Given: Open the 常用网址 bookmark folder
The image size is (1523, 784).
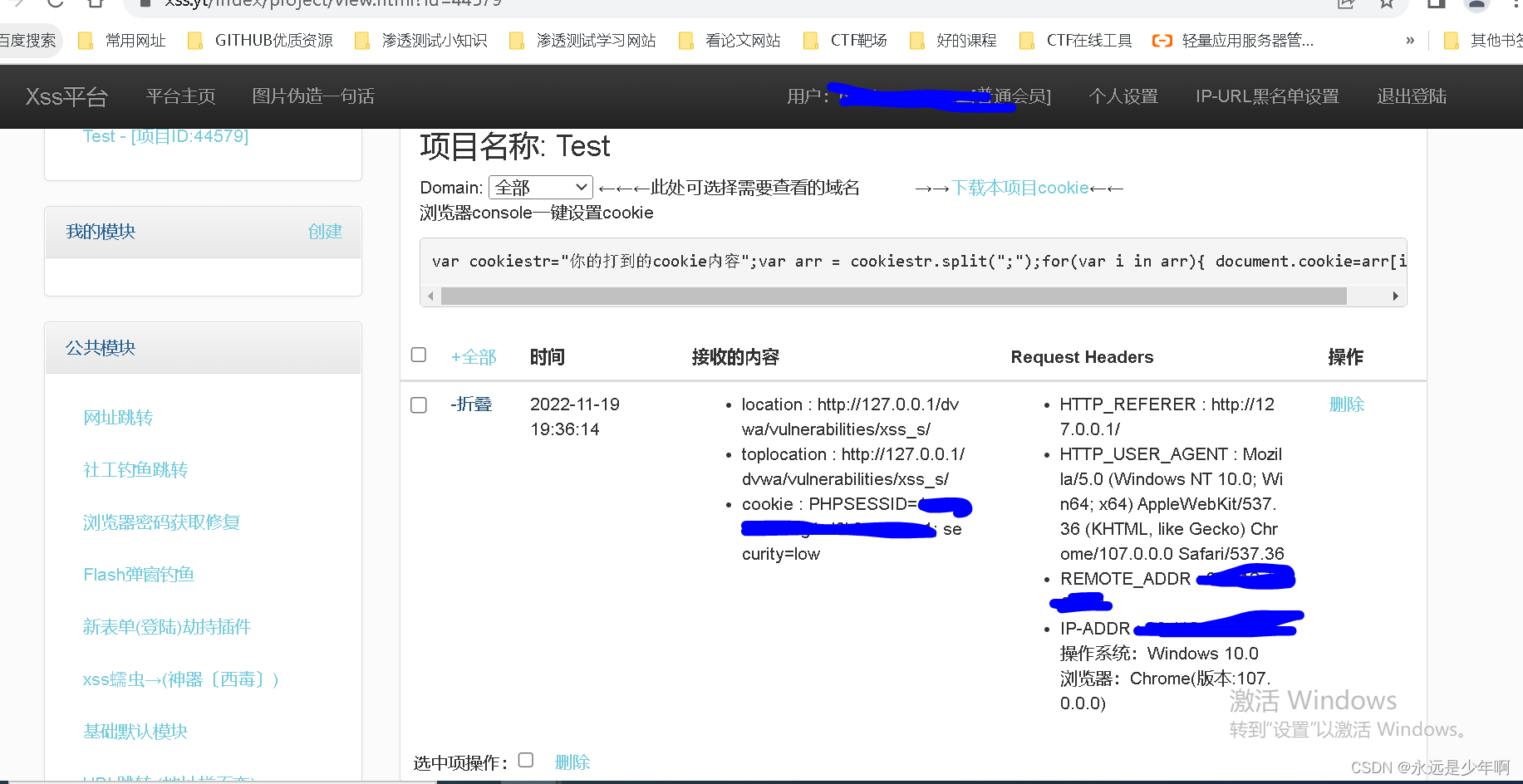Looking at the screenshot, I should (x=121, y=41).
